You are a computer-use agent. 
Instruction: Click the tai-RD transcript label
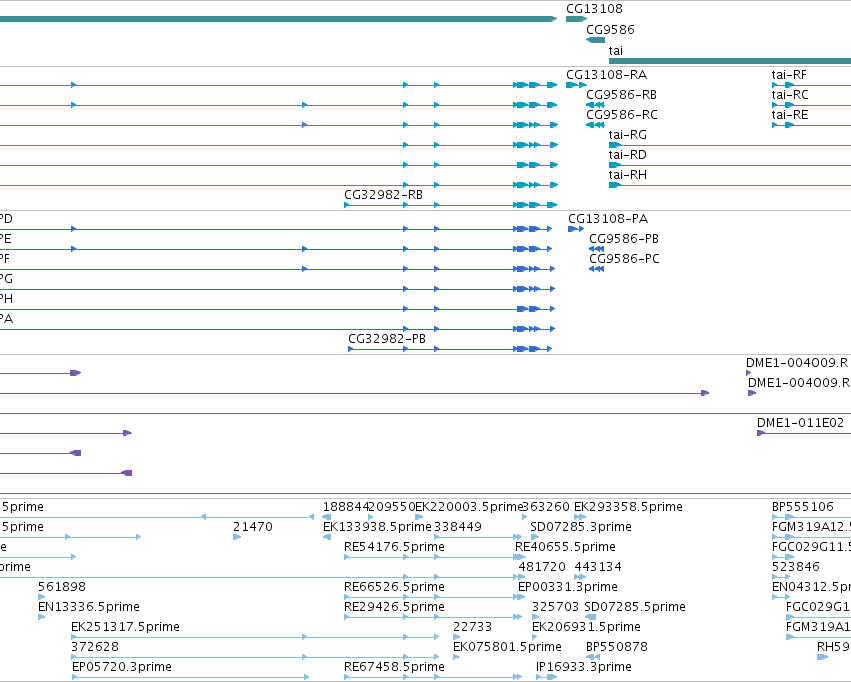[x=627, y=155]
